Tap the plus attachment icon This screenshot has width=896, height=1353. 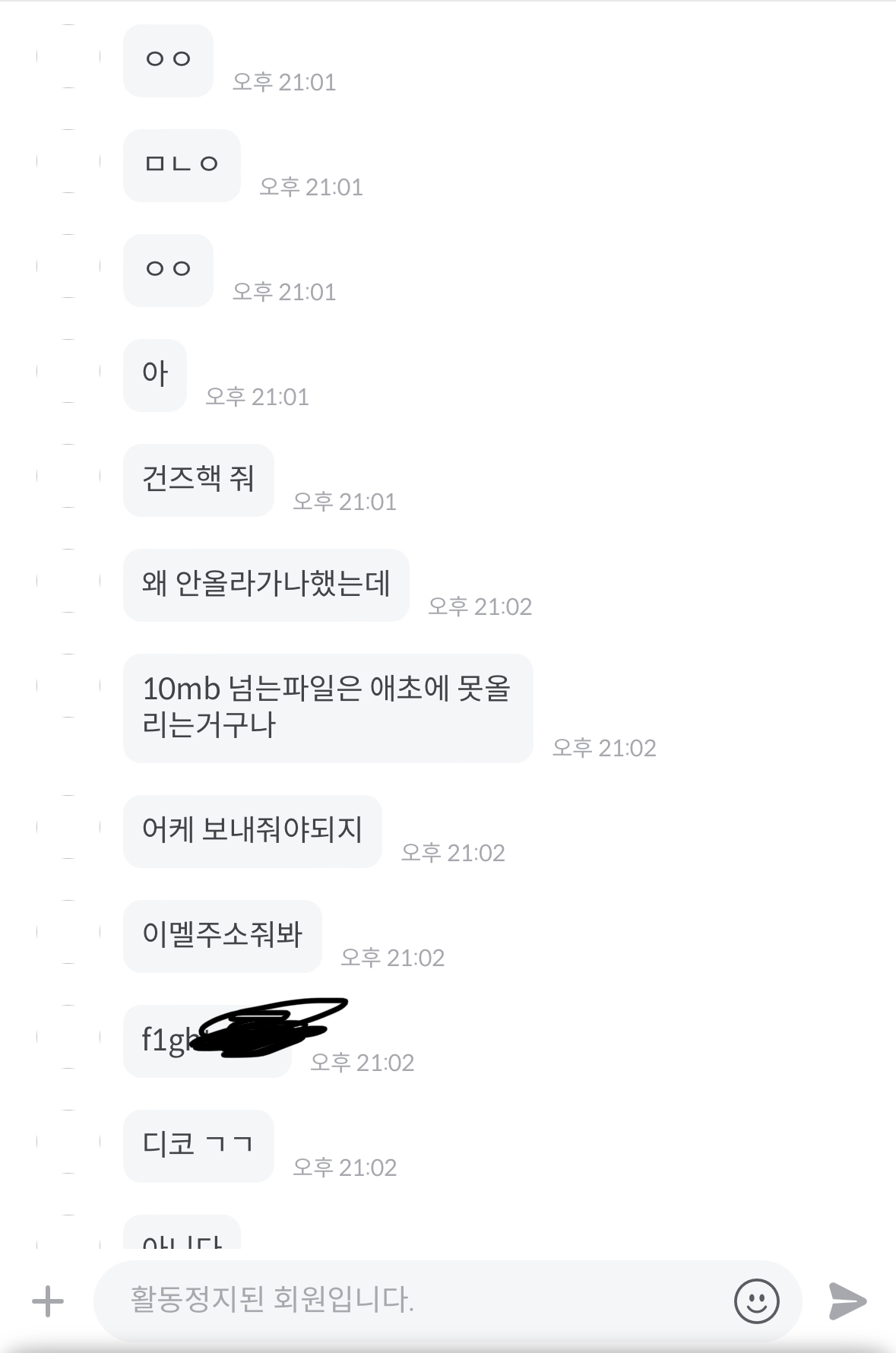click(x=48, y=1301)
